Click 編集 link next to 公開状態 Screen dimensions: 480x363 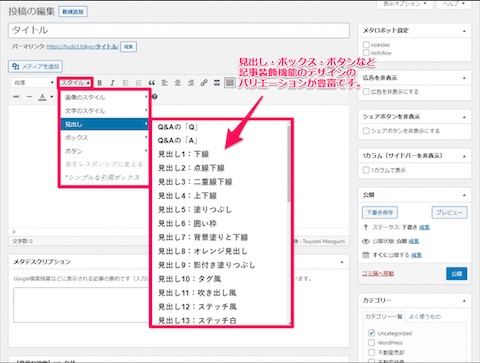[414, 241]
